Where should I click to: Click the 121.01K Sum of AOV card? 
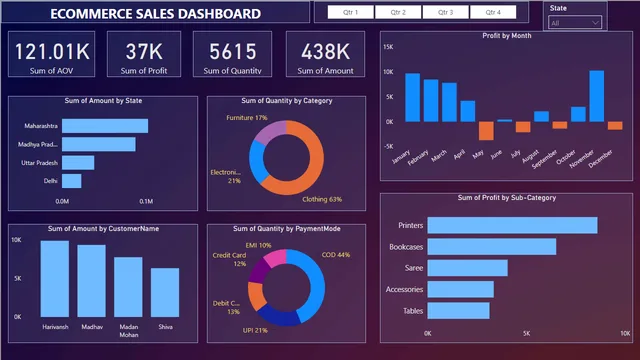click(x=51, y=54)
